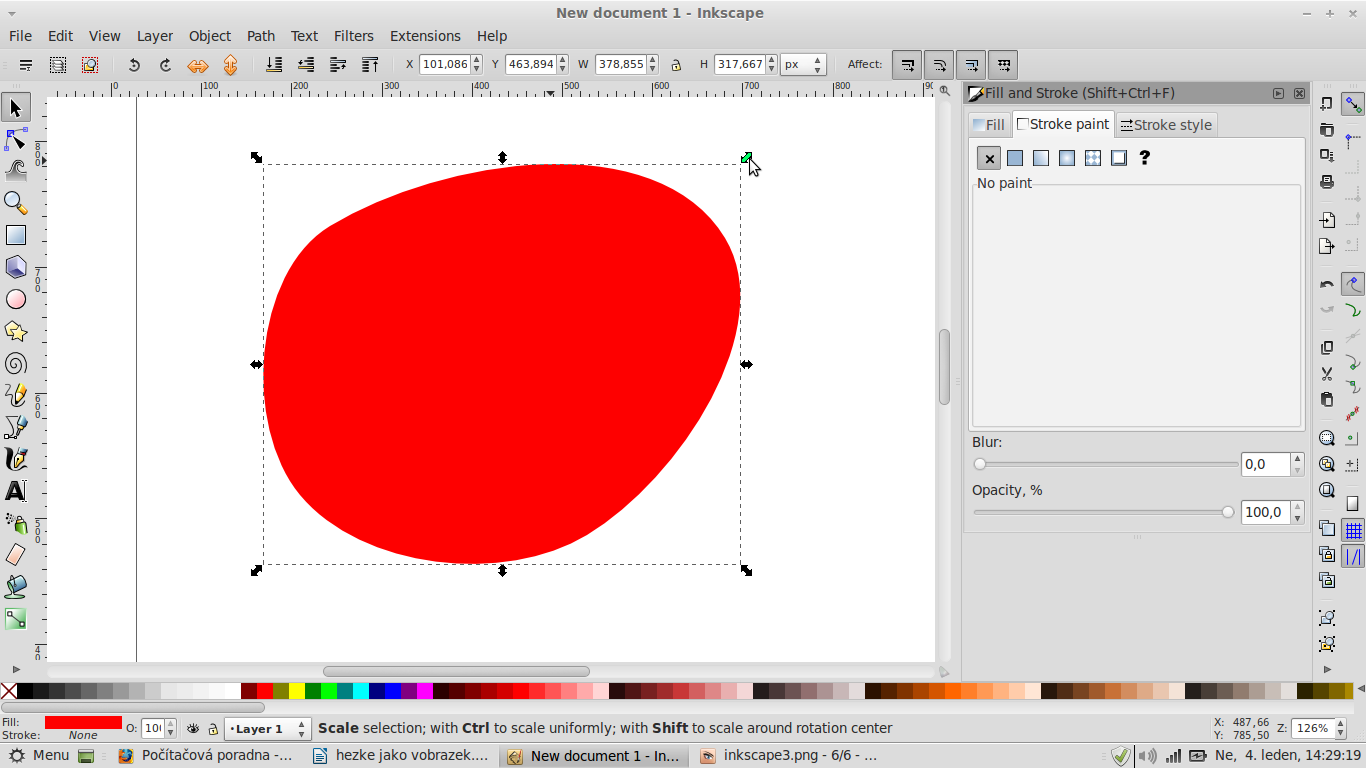1366x768 pixels.
Task: Switch to the Stroke style tab
Action: point(1166,125)
